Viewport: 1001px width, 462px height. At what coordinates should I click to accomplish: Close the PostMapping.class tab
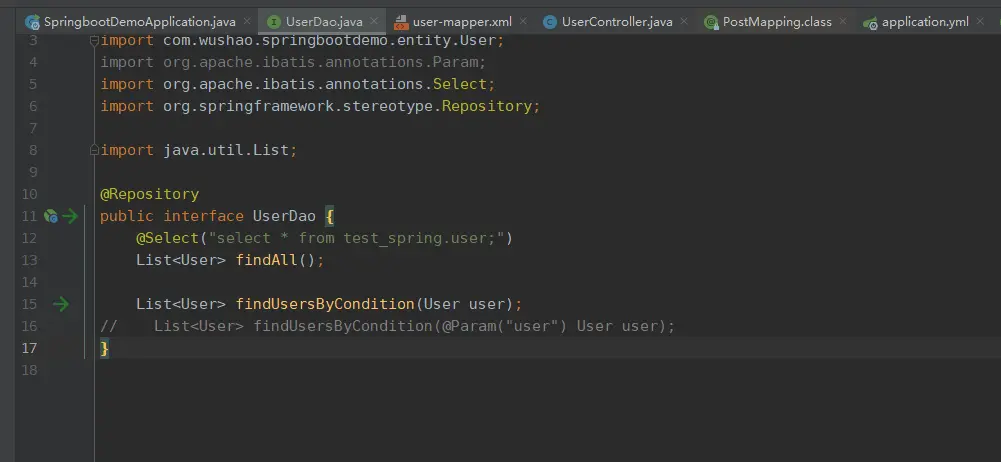pos(843,21)
